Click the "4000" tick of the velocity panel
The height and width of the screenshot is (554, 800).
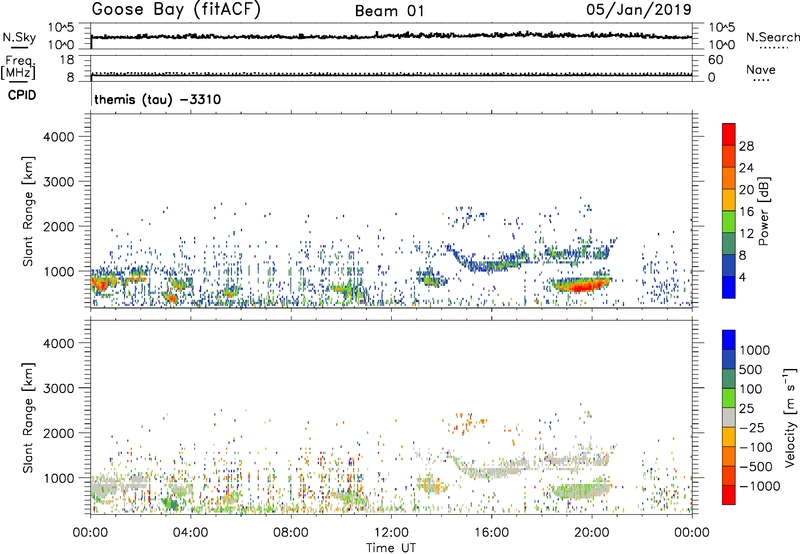pyautogui.click(x=59, y=344)
